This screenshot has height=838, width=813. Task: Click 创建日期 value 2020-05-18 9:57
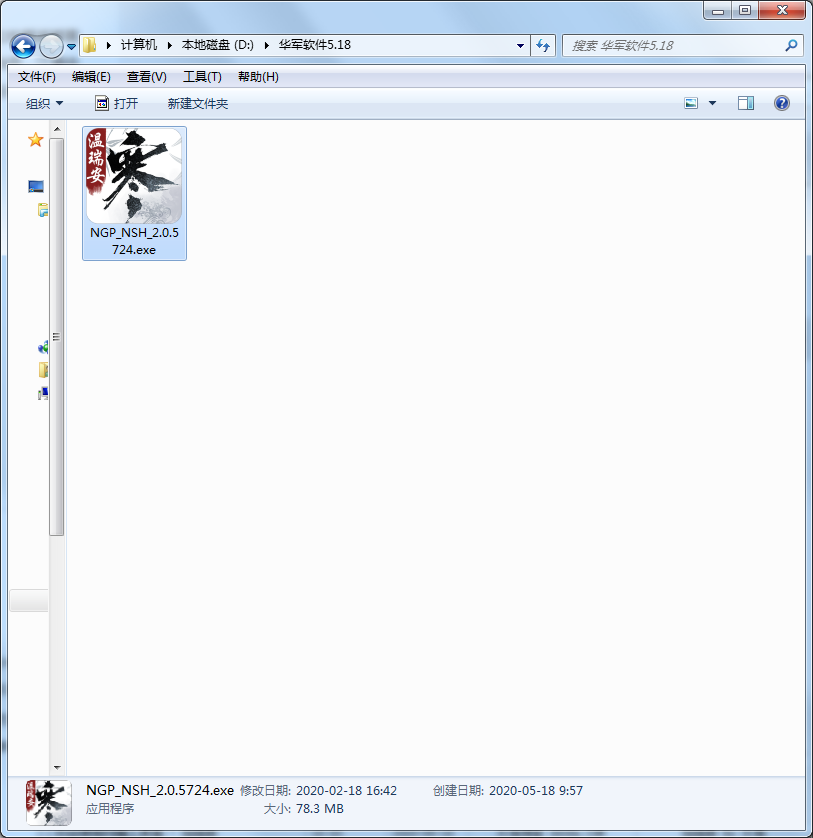coord(536,791)
